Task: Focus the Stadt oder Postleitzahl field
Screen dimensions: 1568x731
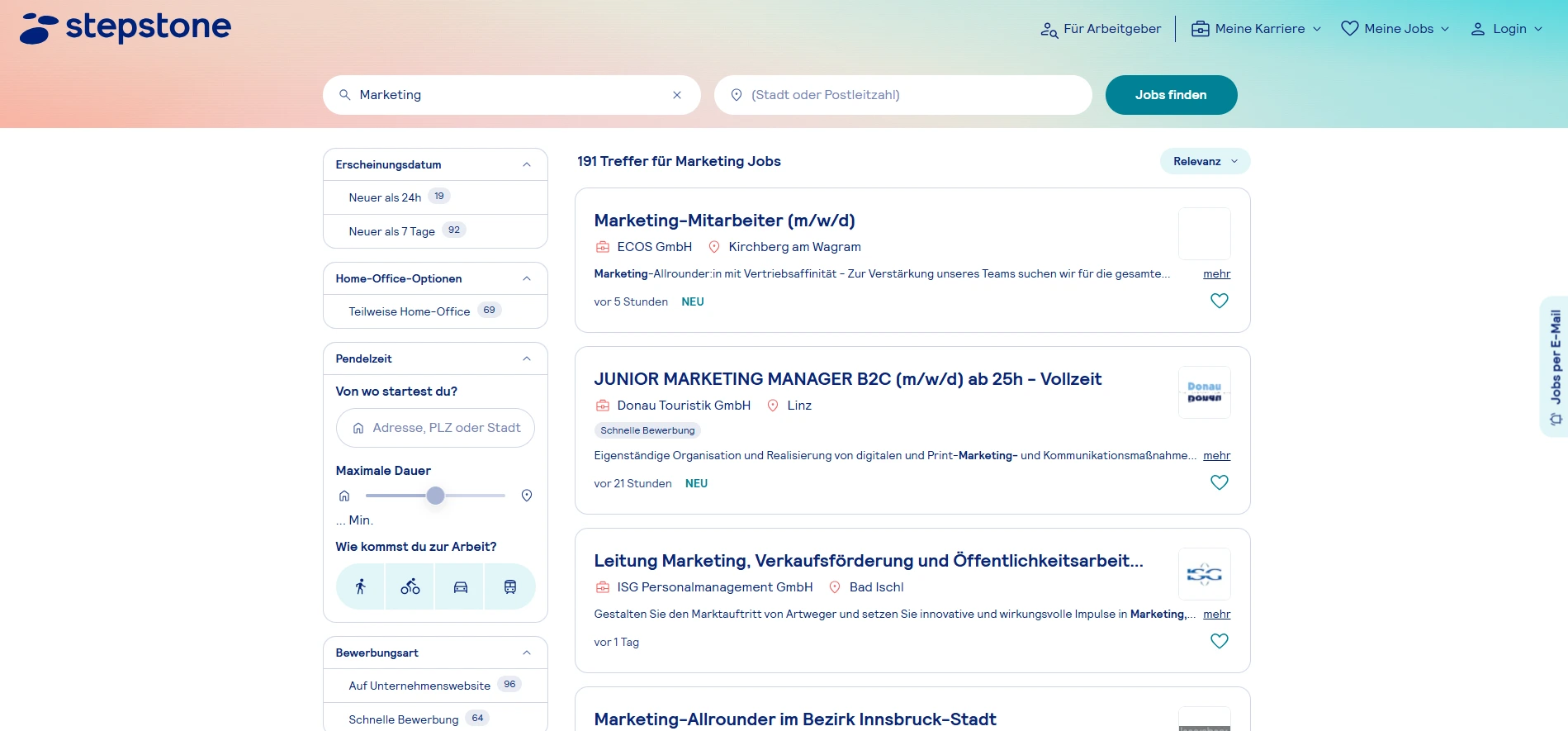Action: (x=903, y=95)
